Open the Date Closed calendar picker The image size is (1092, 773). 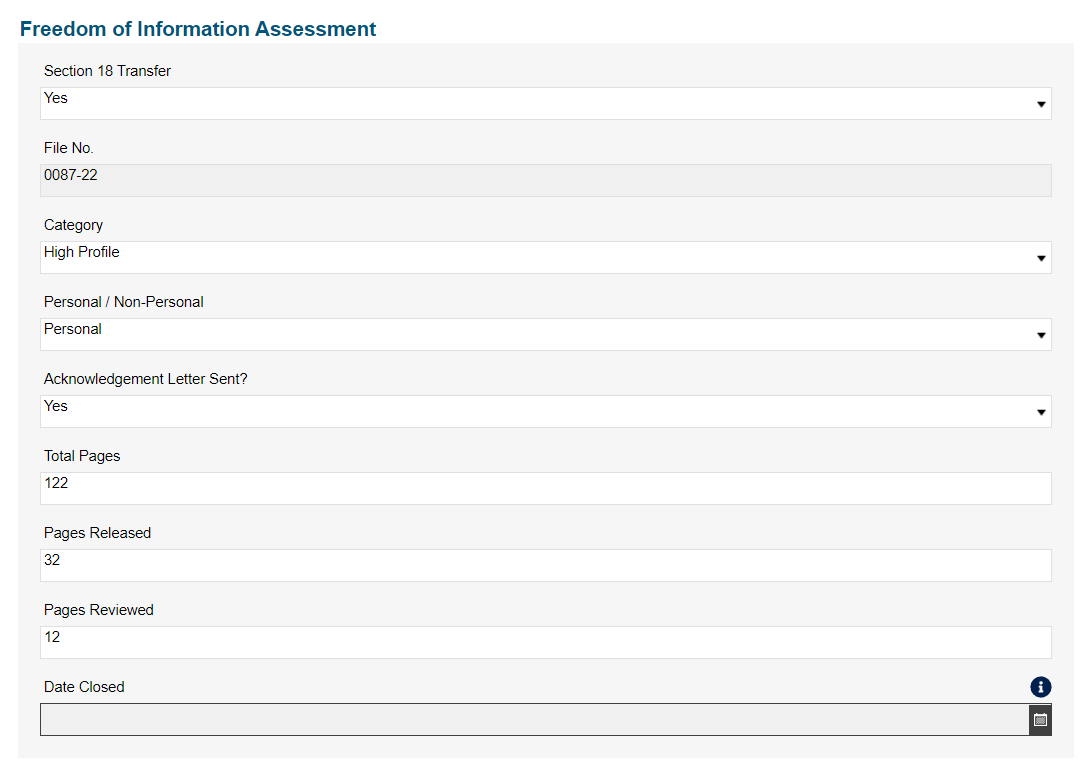coord(1040,720)
